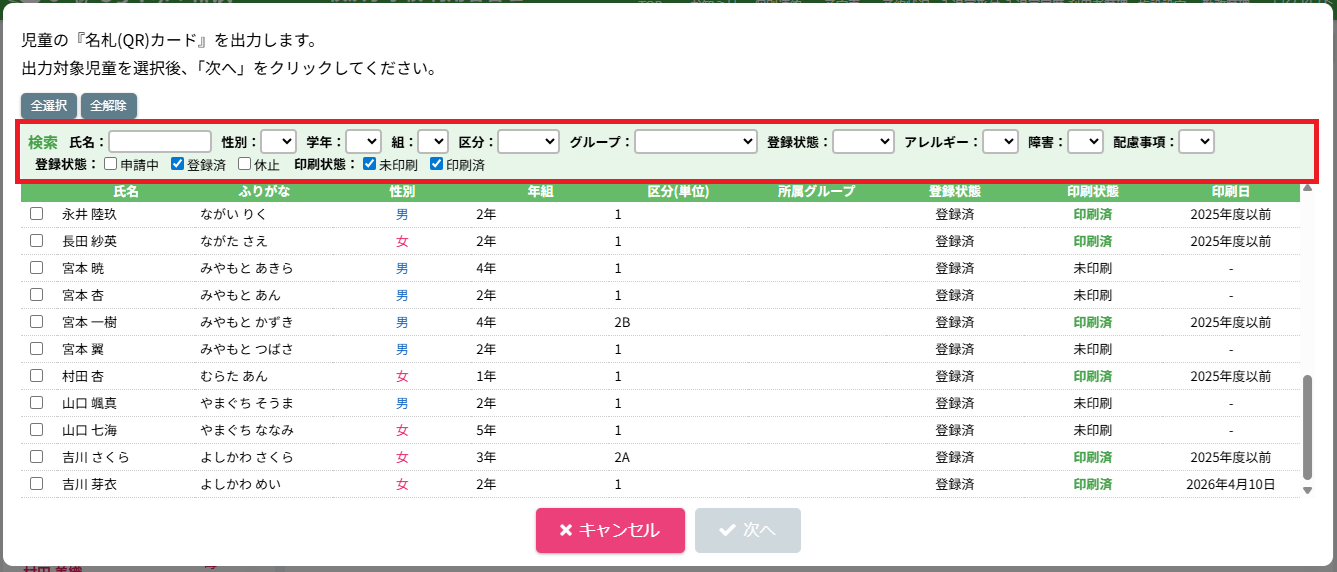Toggle the 休止 checkbox
The height and width of the screenshot is (572, 1337).
tap(244, 164)
